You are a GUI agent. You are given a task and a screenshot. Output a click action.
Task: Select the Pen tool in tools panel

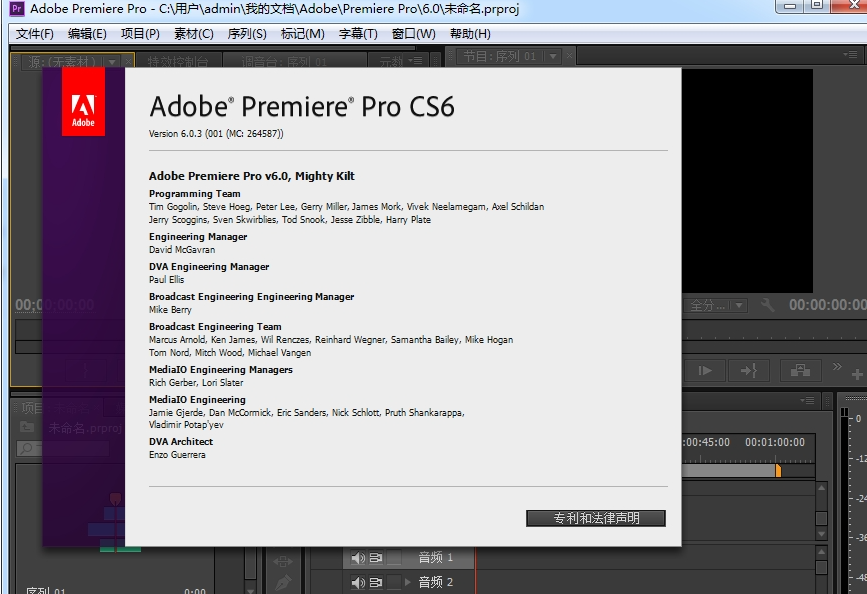tap(283, 582)
